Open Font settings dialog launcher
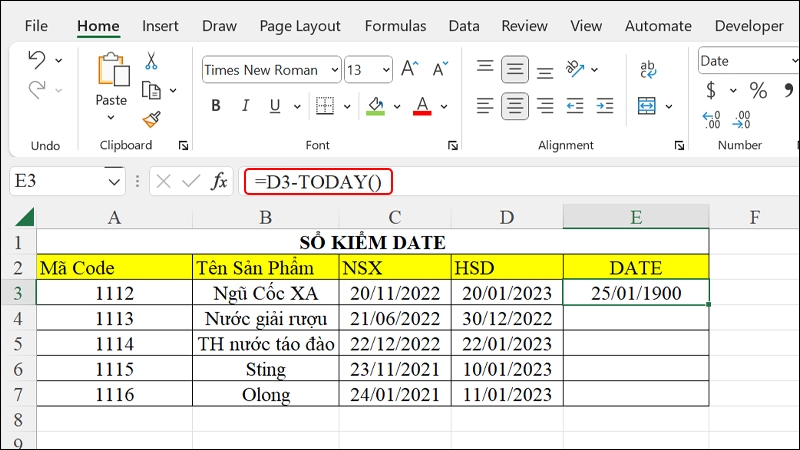The image size is (800, 450). click(453, 146)
